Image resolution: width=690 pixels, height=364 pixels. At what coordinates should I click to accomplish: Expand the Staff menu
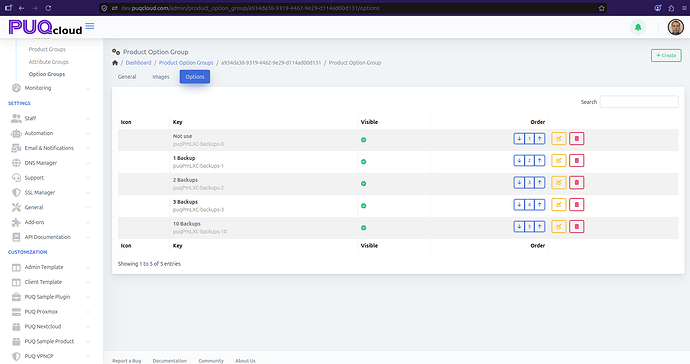click(x=51, y=118)
